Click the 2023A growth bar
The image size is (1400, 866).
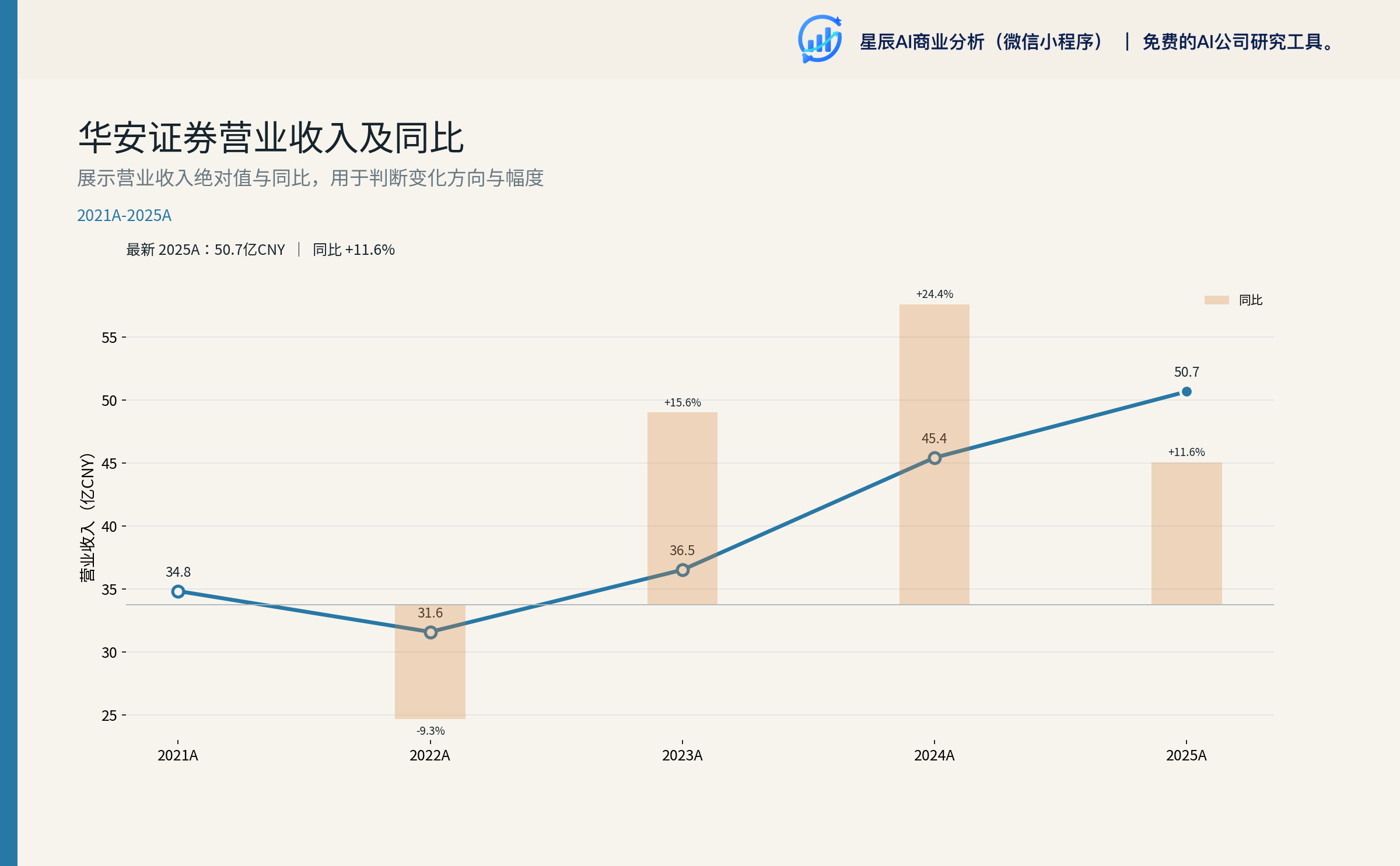[x=682, y=509]
